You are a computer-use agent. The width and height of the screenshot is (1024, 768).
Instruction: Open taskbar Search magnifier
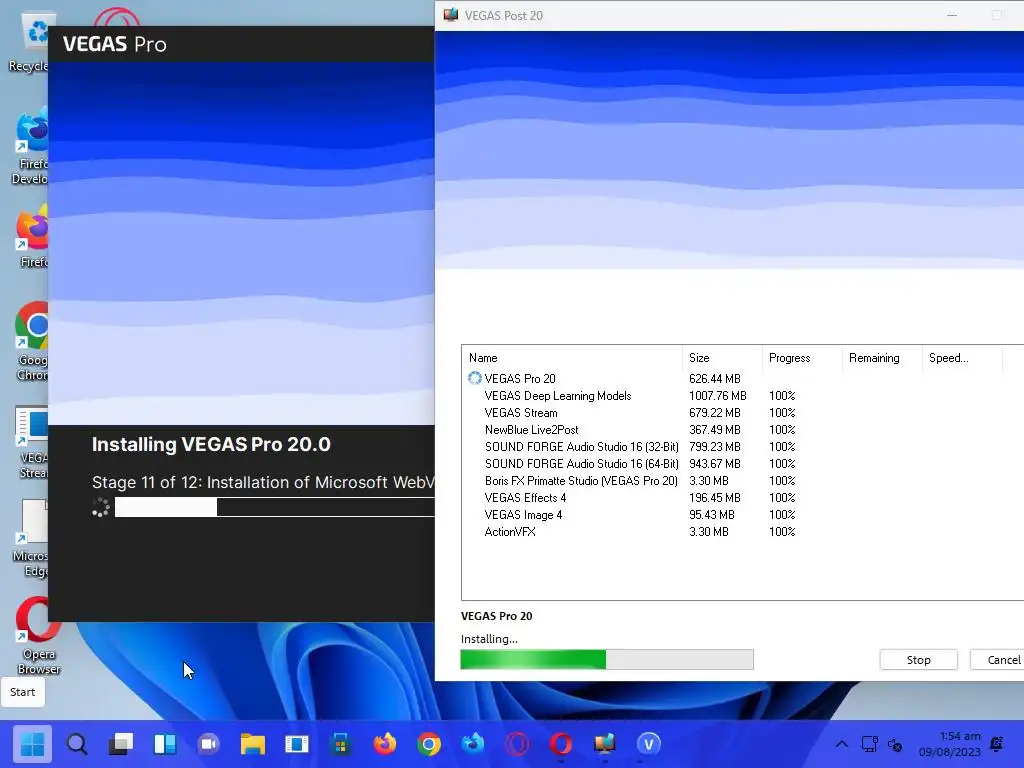76,743
